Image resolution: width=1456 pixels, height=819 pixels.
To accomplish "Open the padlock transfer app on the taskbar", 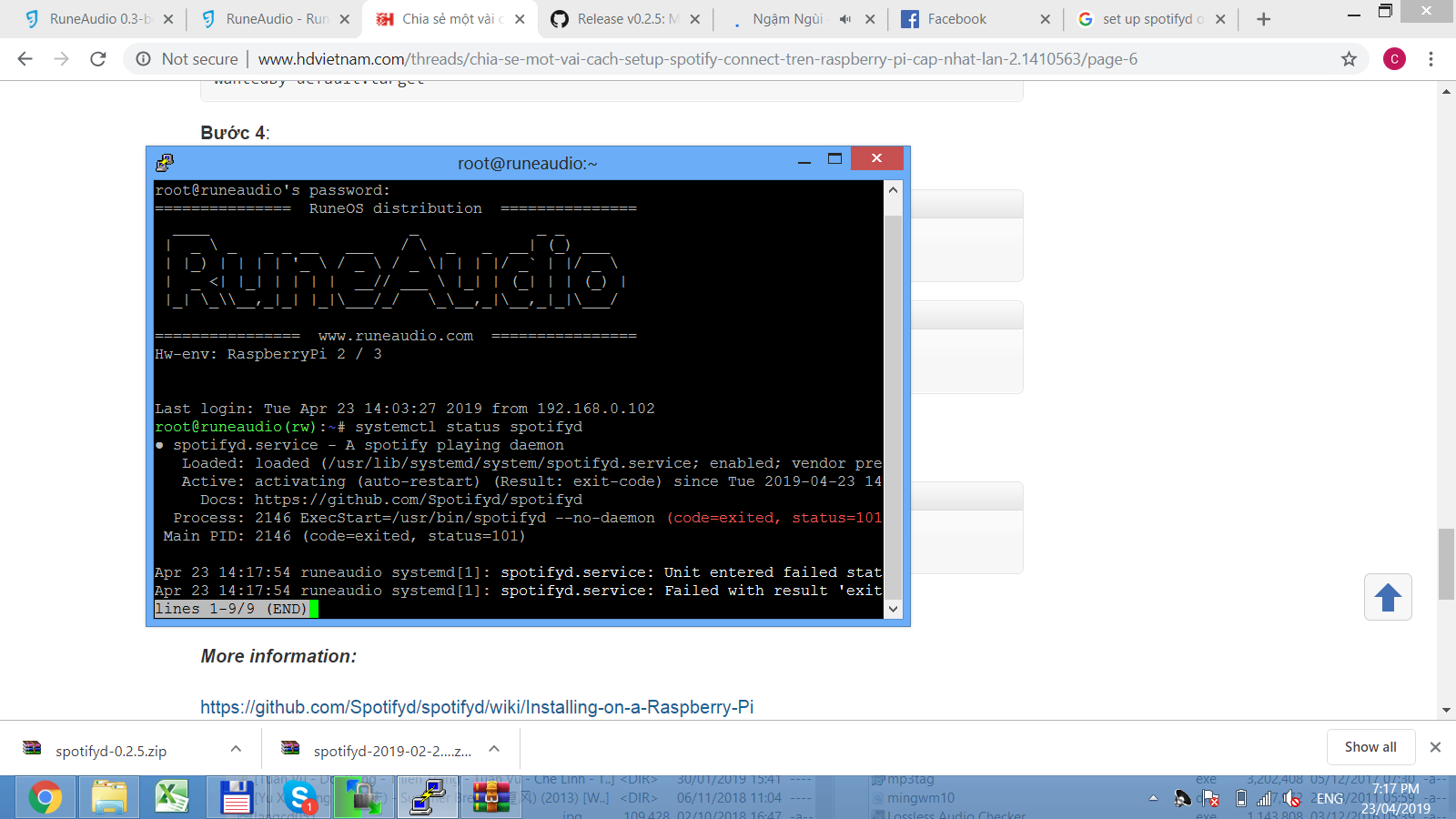I will (363, 798).
